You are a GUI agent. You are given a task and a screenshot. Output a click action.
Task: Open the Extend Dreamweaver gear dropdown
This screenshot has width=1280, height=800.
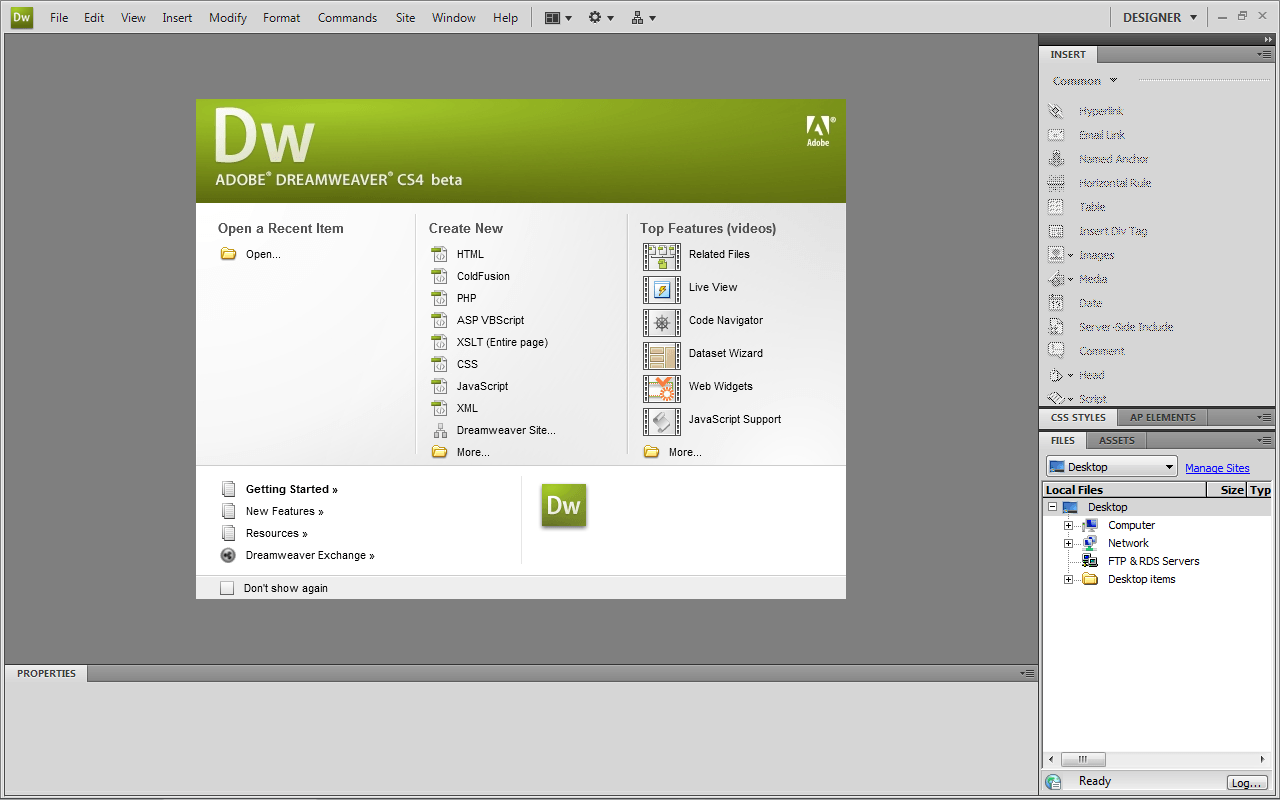[601, 18]
